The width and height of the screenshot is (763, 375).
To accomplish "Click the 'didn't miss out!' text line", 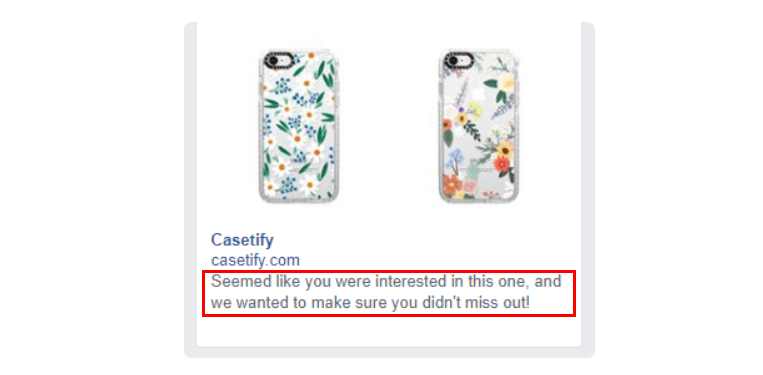I will click(370, 304).
